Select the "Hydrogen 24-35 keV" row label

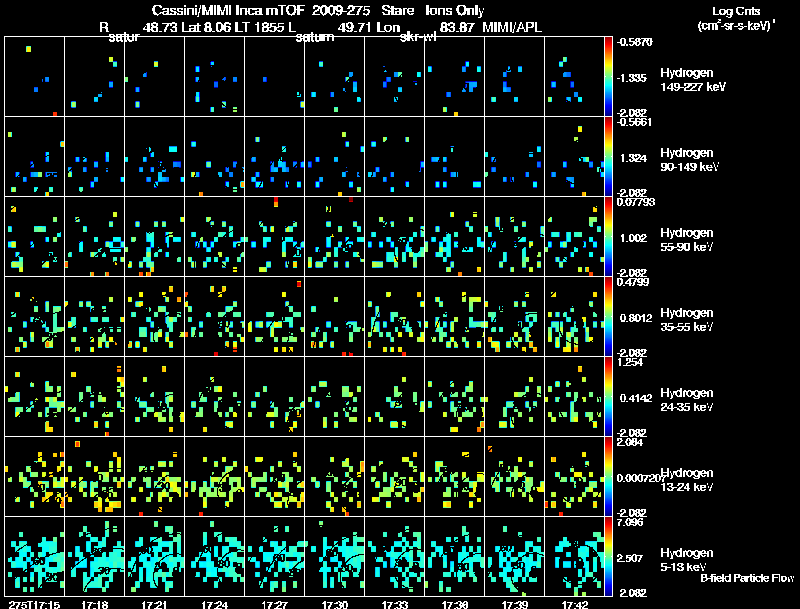(686, 400)
